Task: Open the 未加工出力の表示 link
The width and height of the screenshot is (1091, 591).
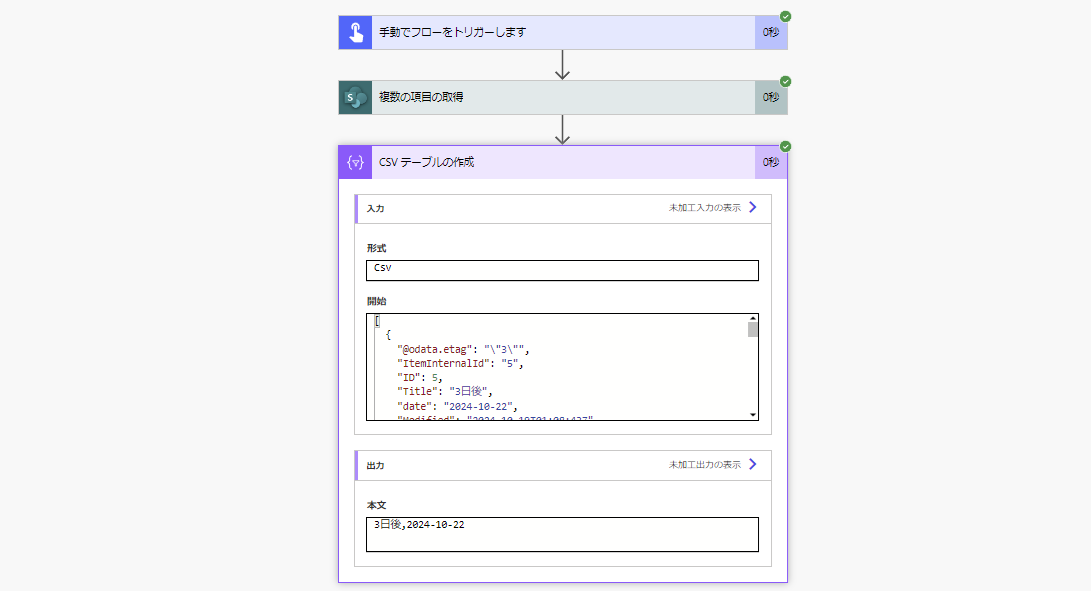Action: (706, 464)
